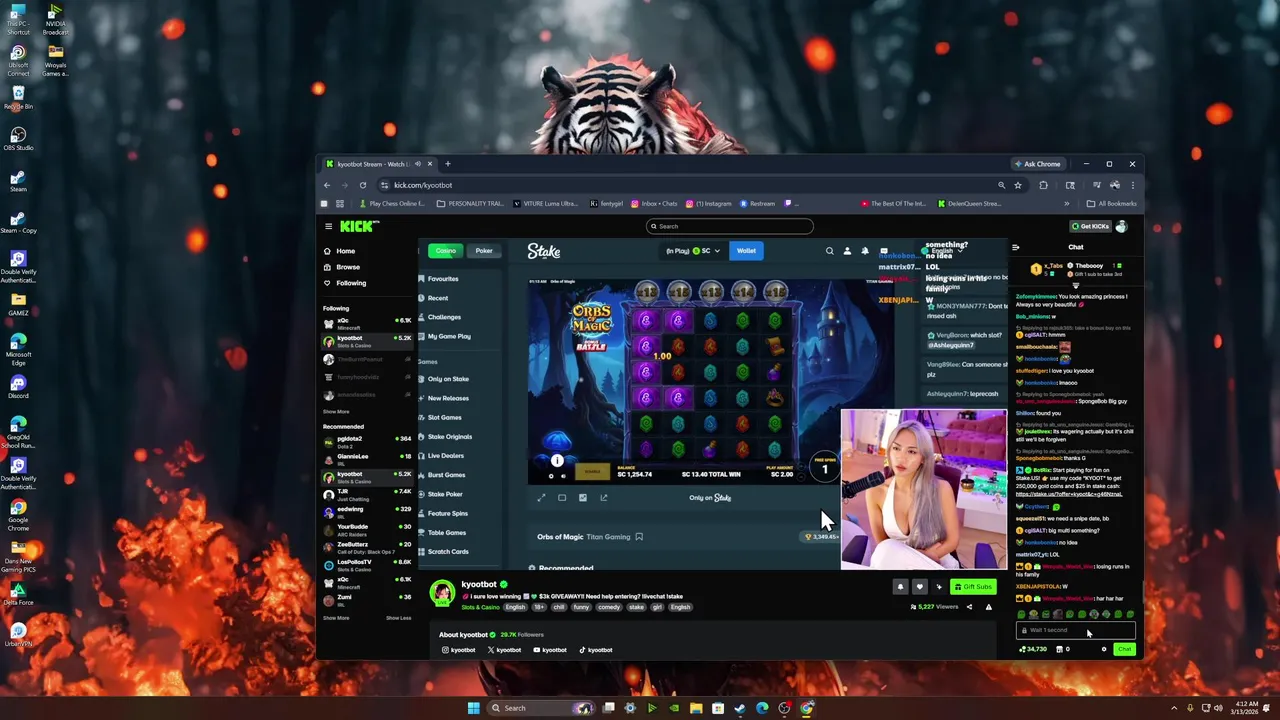Image resolution: width=1280 pixels, height=720 pixels.
Task: Click the KICK logo
Action: (x=358, y=226)
